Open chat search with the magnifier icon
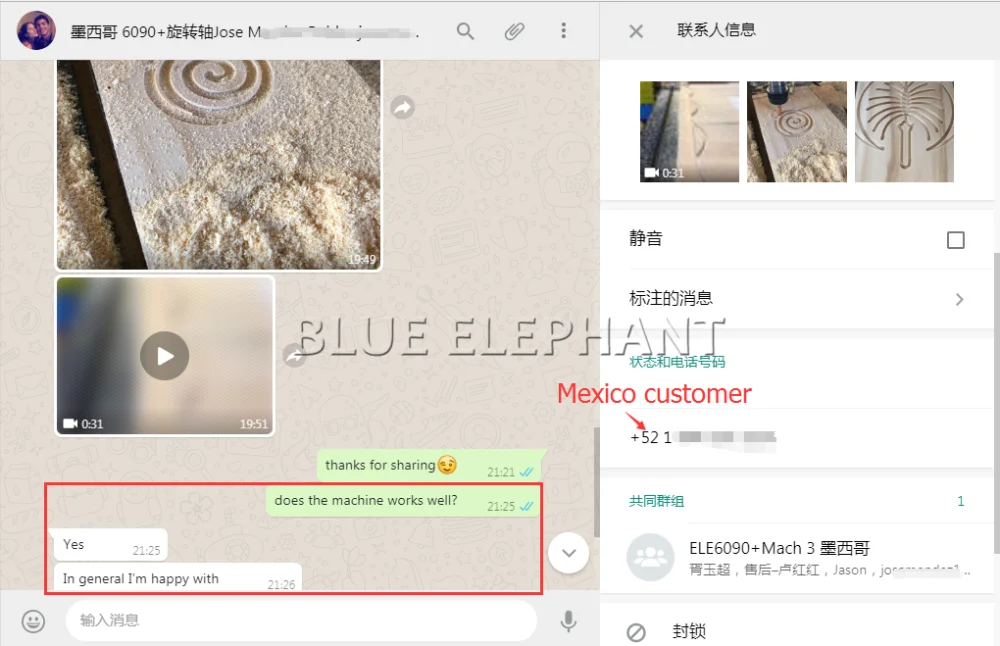 (x=464, y=31)
